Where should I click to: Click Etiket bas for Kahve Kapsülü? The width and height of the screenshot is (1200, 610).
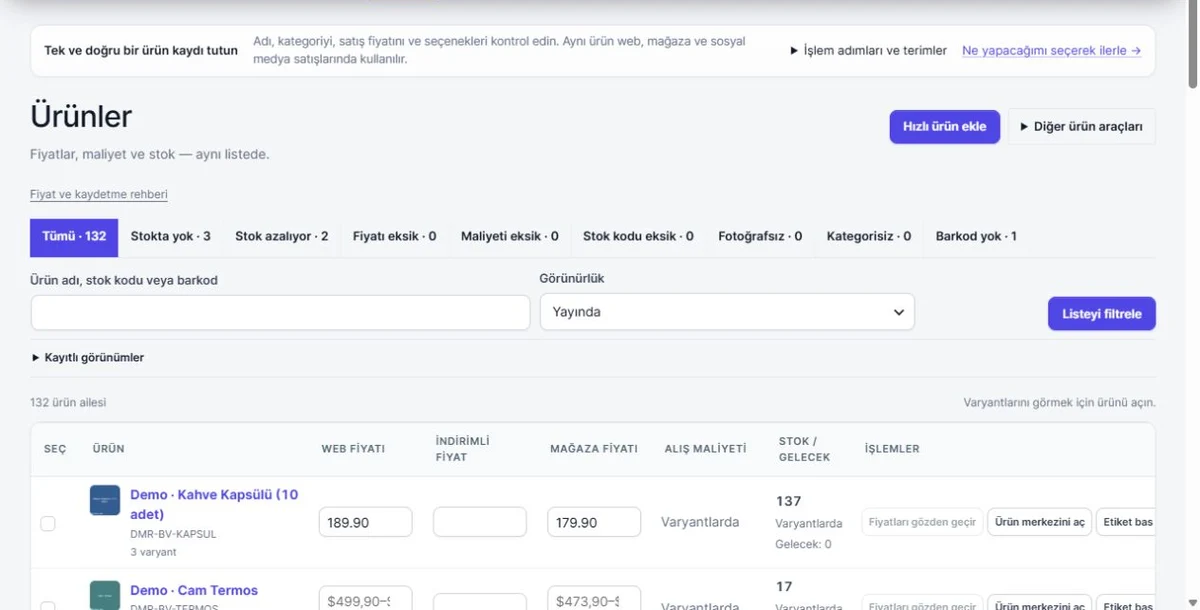[1126, 522]
